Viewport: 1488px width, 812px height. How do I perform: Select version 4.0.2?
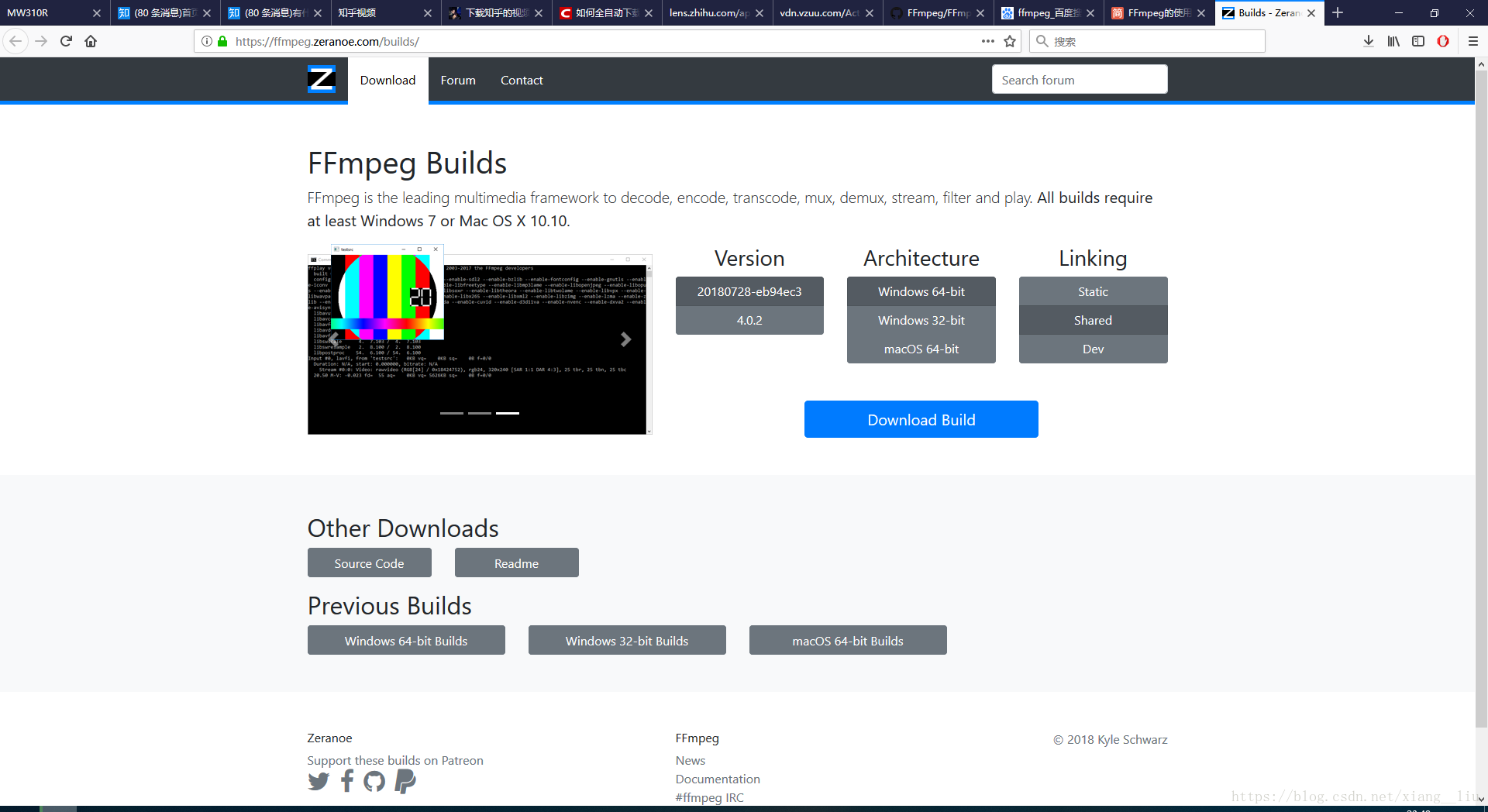749,320
